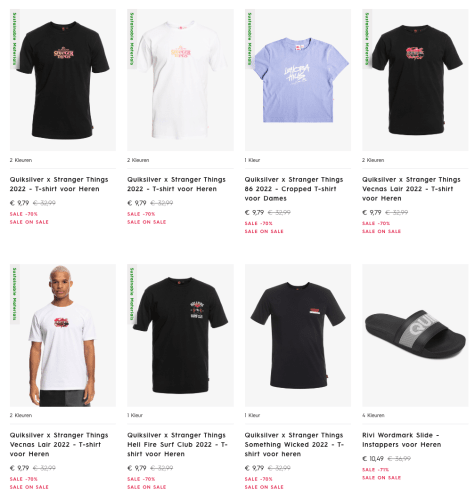475x500 pixels.
Task: Open the Hell Fire Surf Club shirt image
Action: (180, 335)
